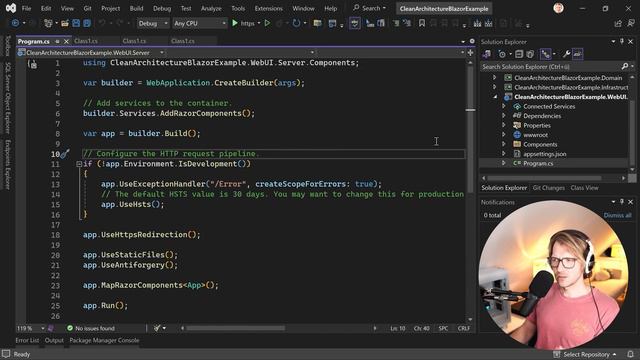Open the Solution Explorer properties wrench icon
640x360 pixels.
(567, 54)
